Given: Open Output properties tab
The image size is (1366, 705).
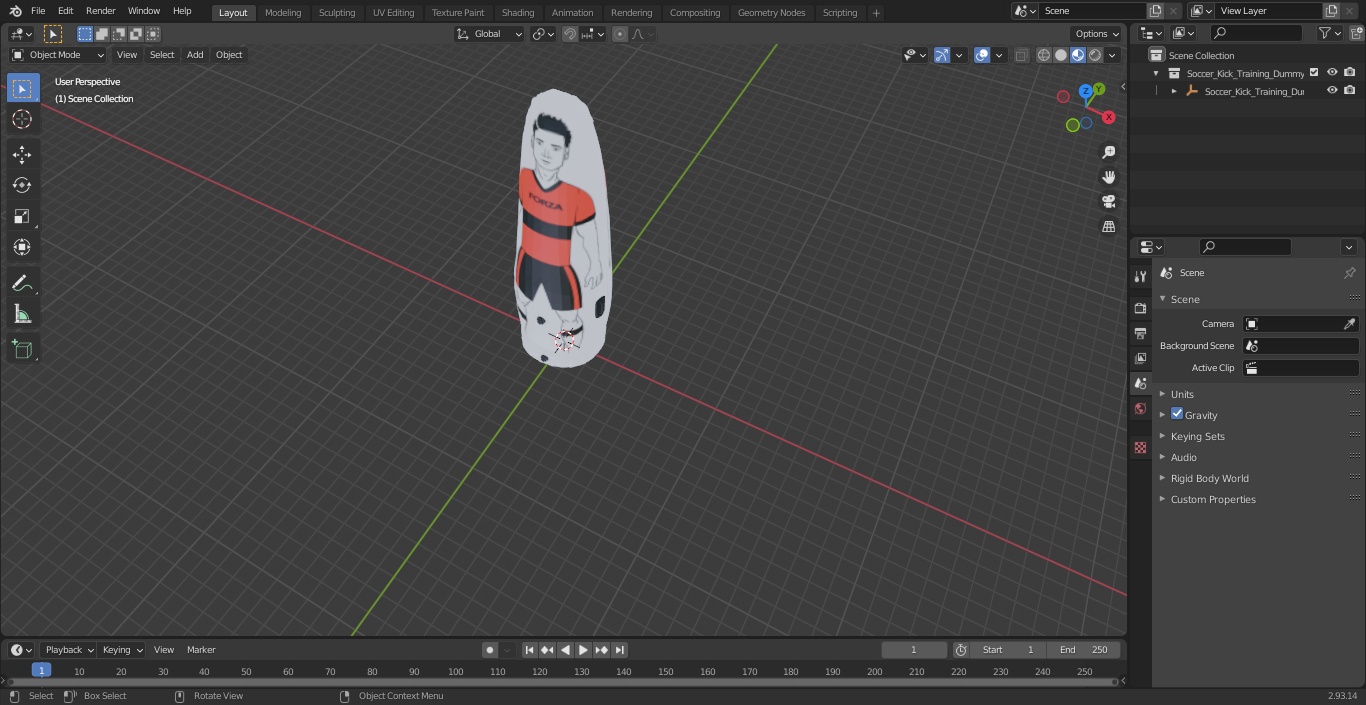Looking at the screenshot, I should click(x=1140, y=333).
